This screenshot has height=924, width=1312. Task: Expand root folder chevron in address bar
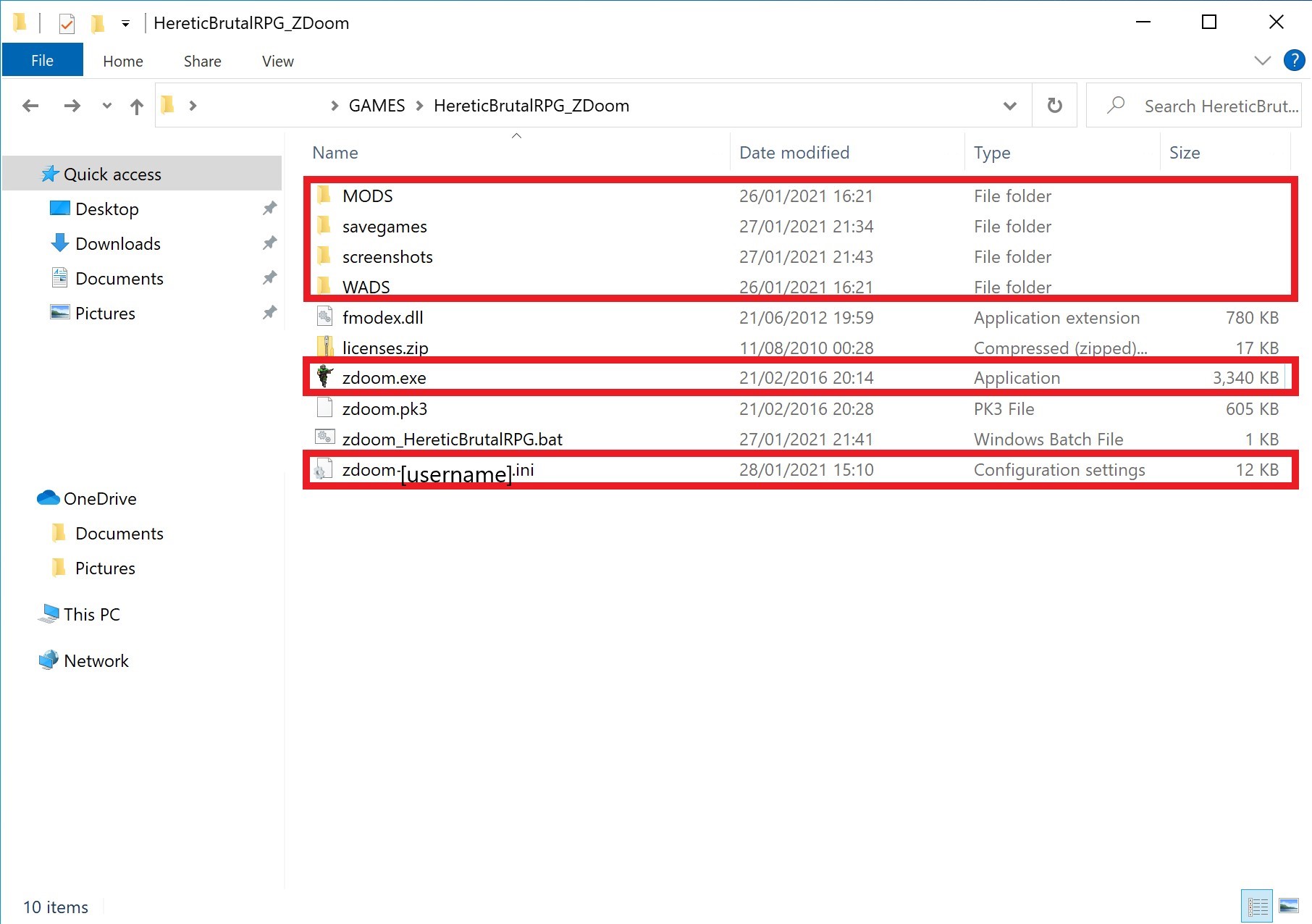[193, 106]
